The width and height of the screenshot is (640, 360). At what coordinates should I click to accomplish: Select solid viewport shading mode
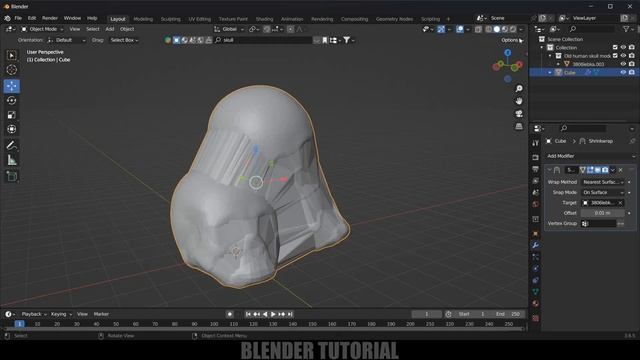point(497,29)
